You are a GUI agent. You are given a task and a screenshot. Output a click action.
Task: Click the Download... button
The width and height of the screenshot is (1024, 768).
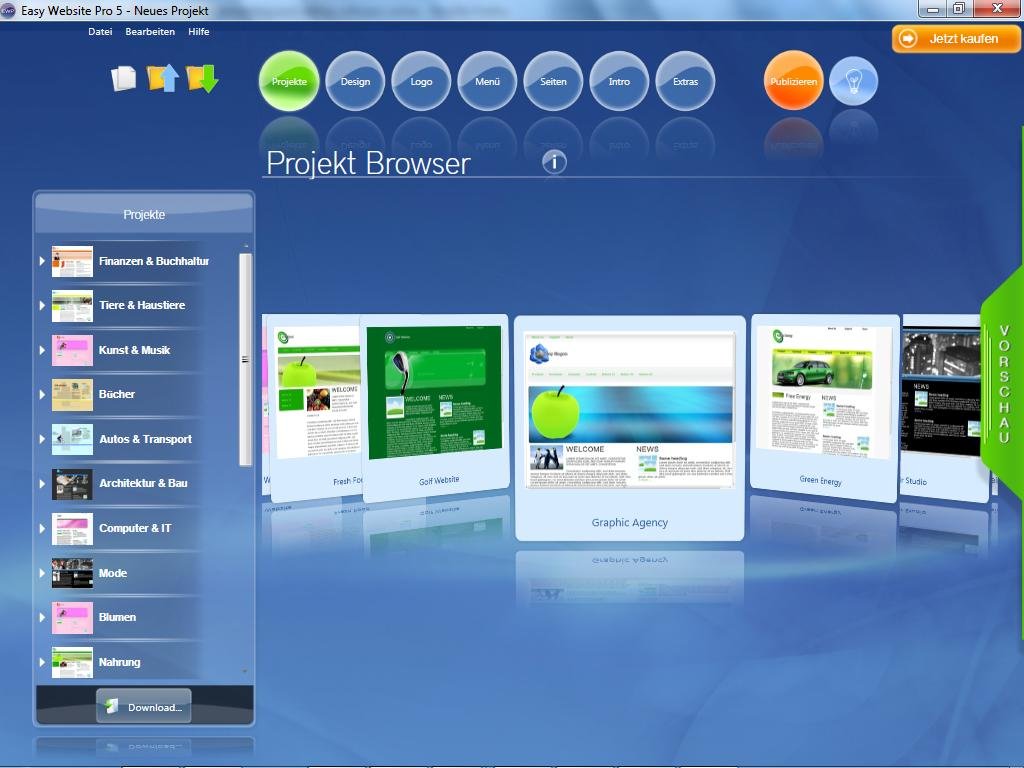pos(144,706)
